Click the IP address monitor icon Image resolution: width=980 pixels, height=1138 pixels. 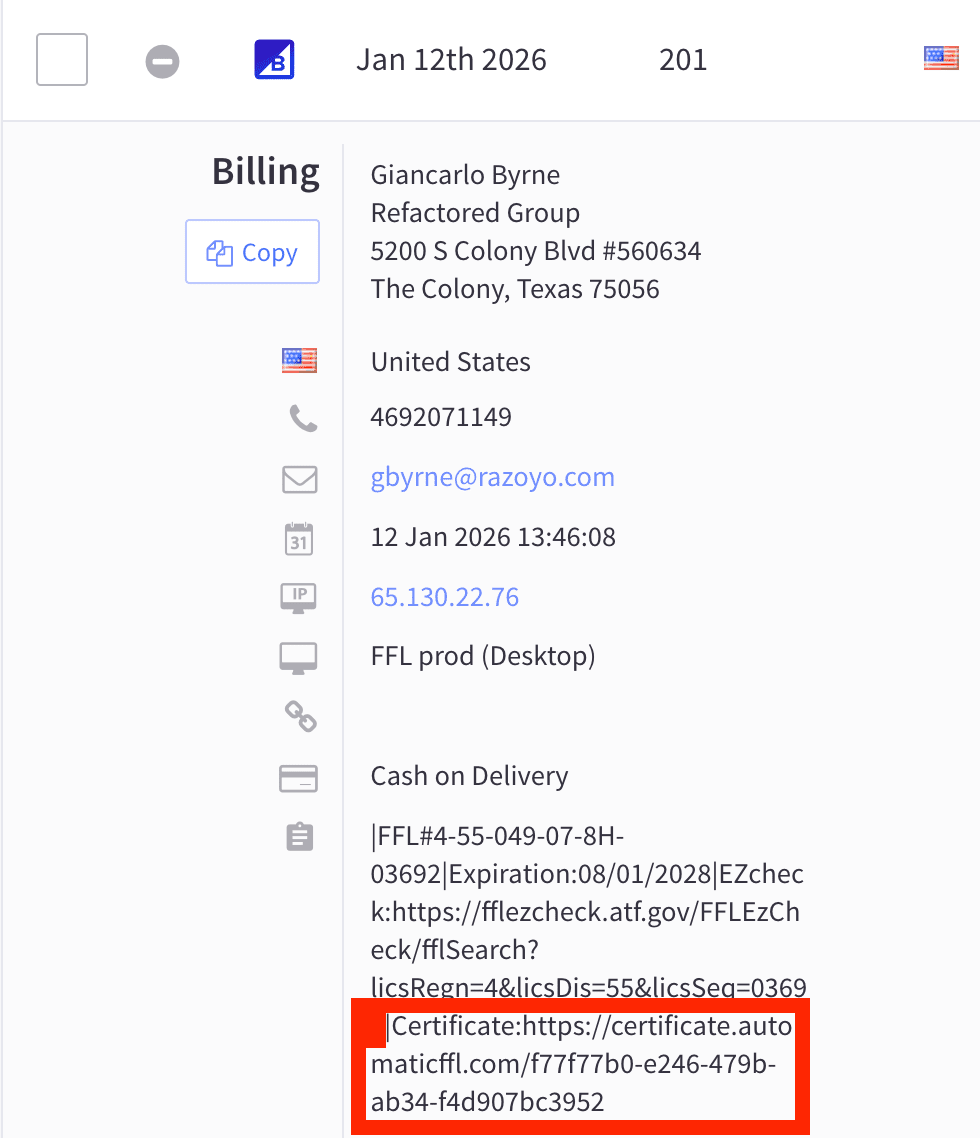(x=300, y=598)
